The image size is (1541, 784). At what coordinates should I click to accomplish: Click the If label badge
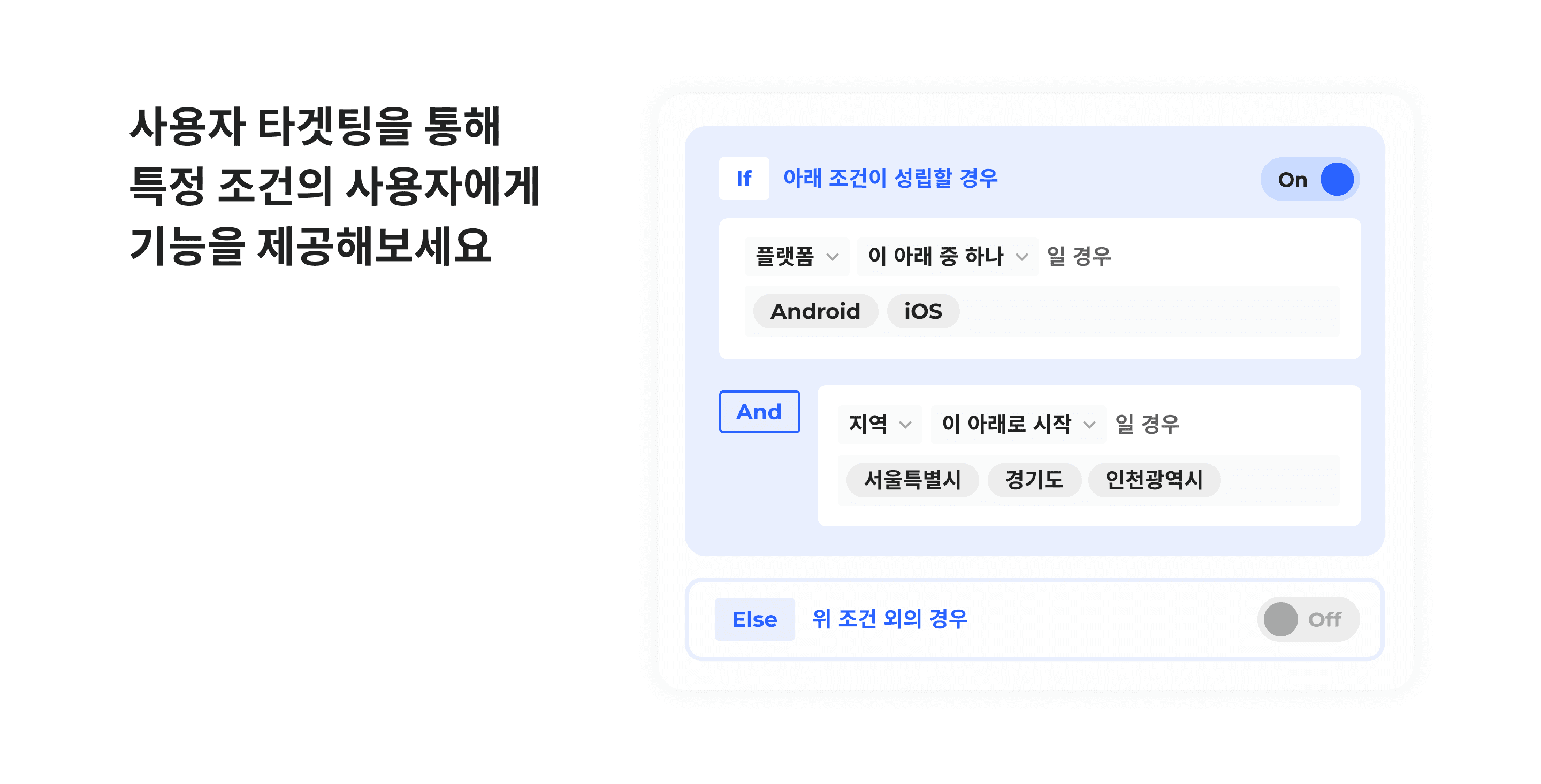click(x=744, y=178)
